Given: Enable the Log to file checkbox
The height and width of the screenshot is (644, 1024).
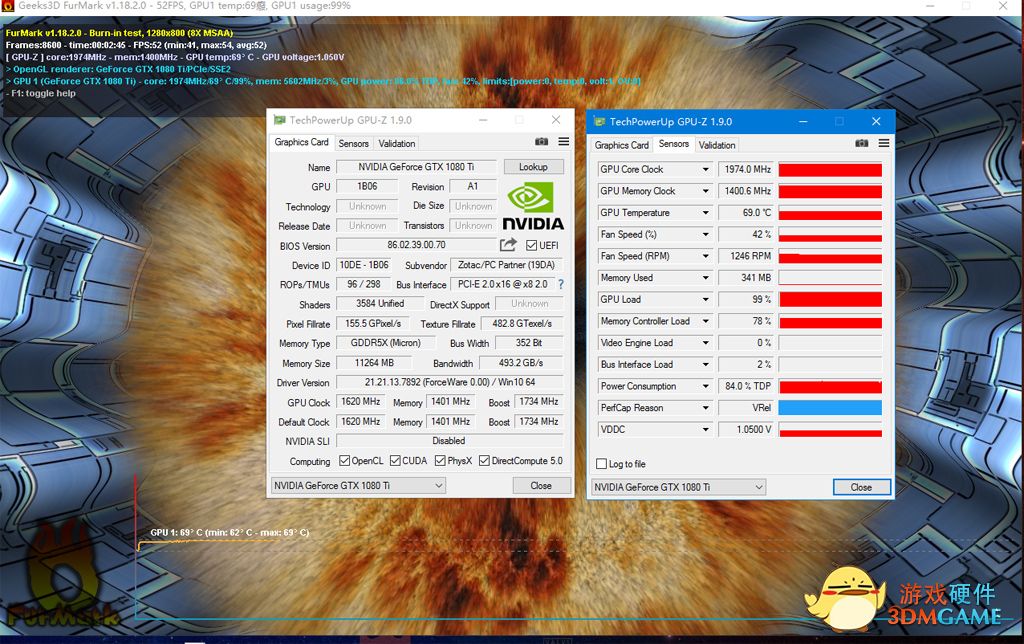Looking at the screenshot, I should (601, 464).
